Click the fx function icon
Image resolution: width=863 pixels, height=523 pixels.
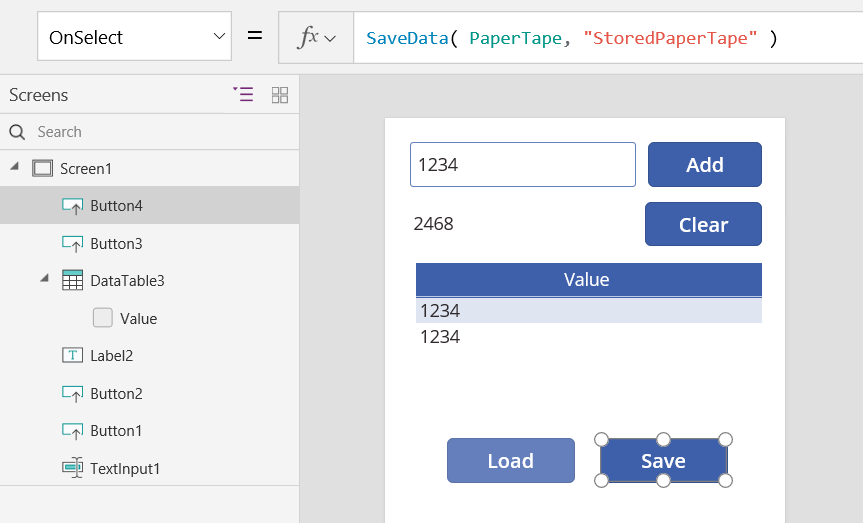(x=308, y=37)
